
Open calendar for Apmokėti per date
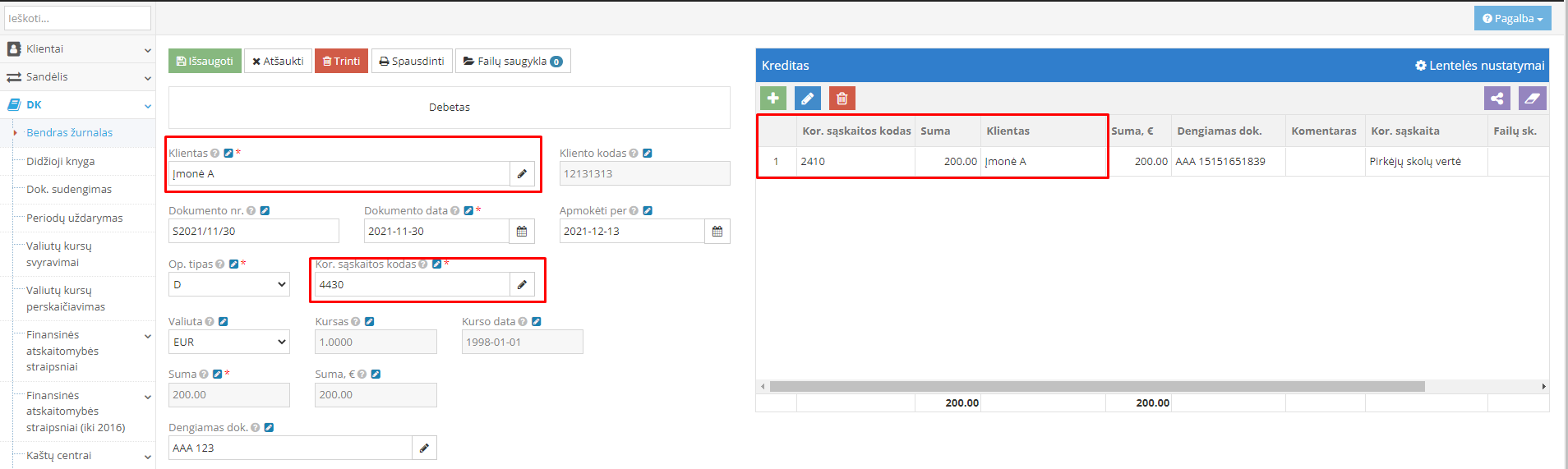[717, 232]
